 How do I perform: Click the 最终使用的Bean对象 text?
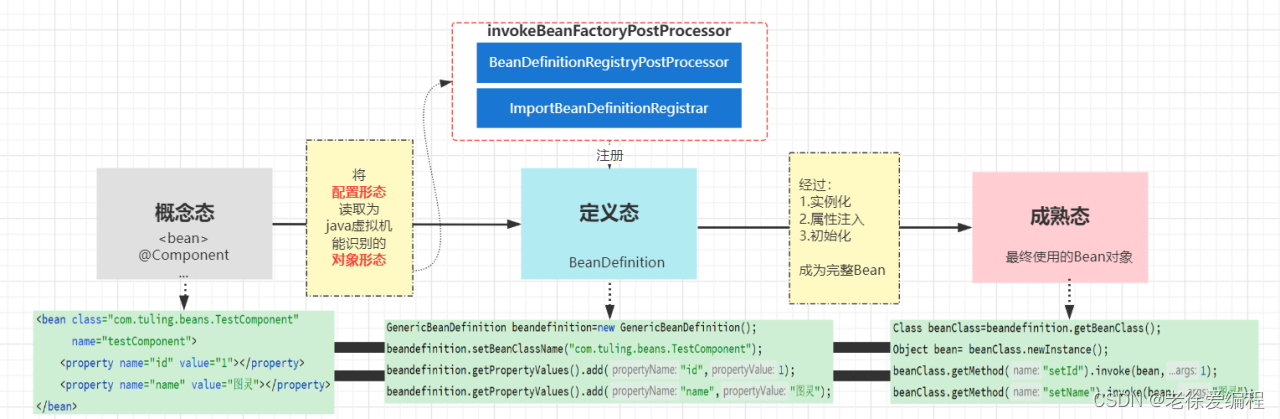(x=1069, y=257)
